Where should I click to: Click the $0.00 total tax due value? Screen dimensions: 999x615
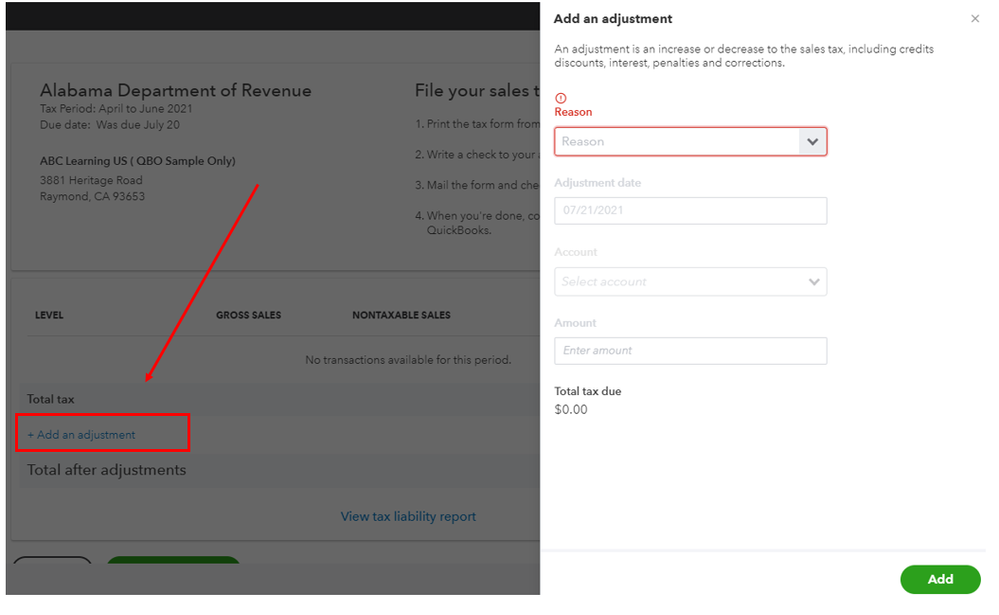click(571, 410)
